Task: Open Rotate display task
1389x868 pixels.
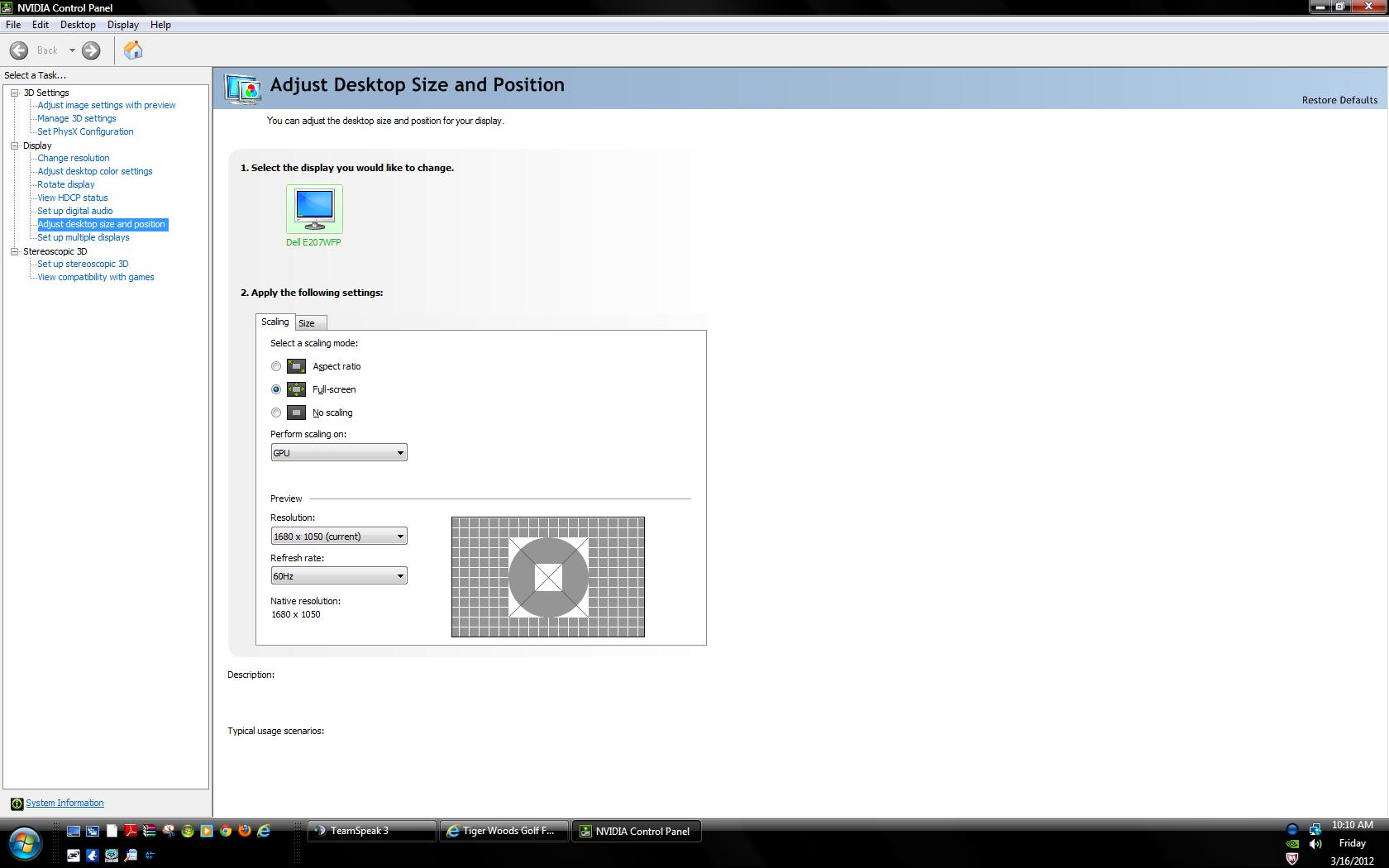Action: (x=66, y=184)
